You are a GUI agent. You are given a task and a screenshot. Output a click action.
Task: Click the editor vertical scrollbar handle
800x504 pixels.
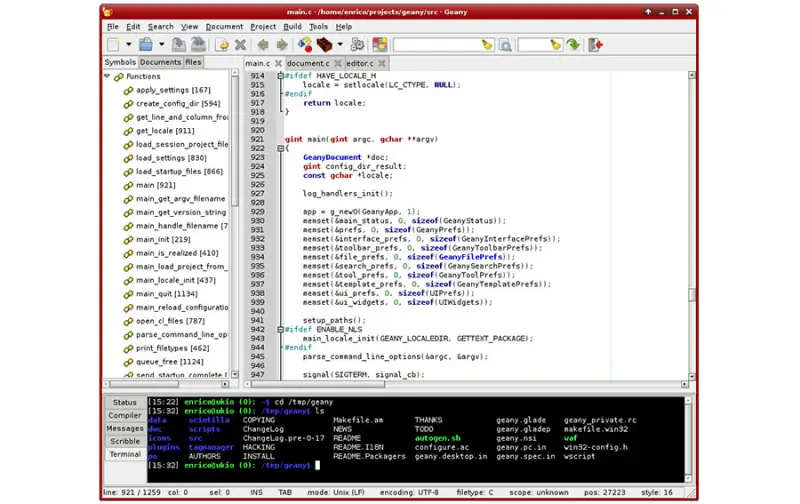[692, 295]
